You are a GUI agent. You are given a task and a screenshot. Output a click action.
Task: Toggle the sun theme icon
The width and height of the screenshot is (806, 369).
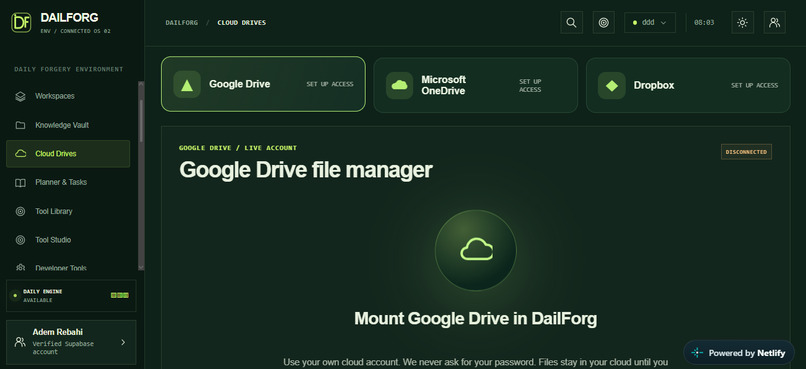point(742,23)
